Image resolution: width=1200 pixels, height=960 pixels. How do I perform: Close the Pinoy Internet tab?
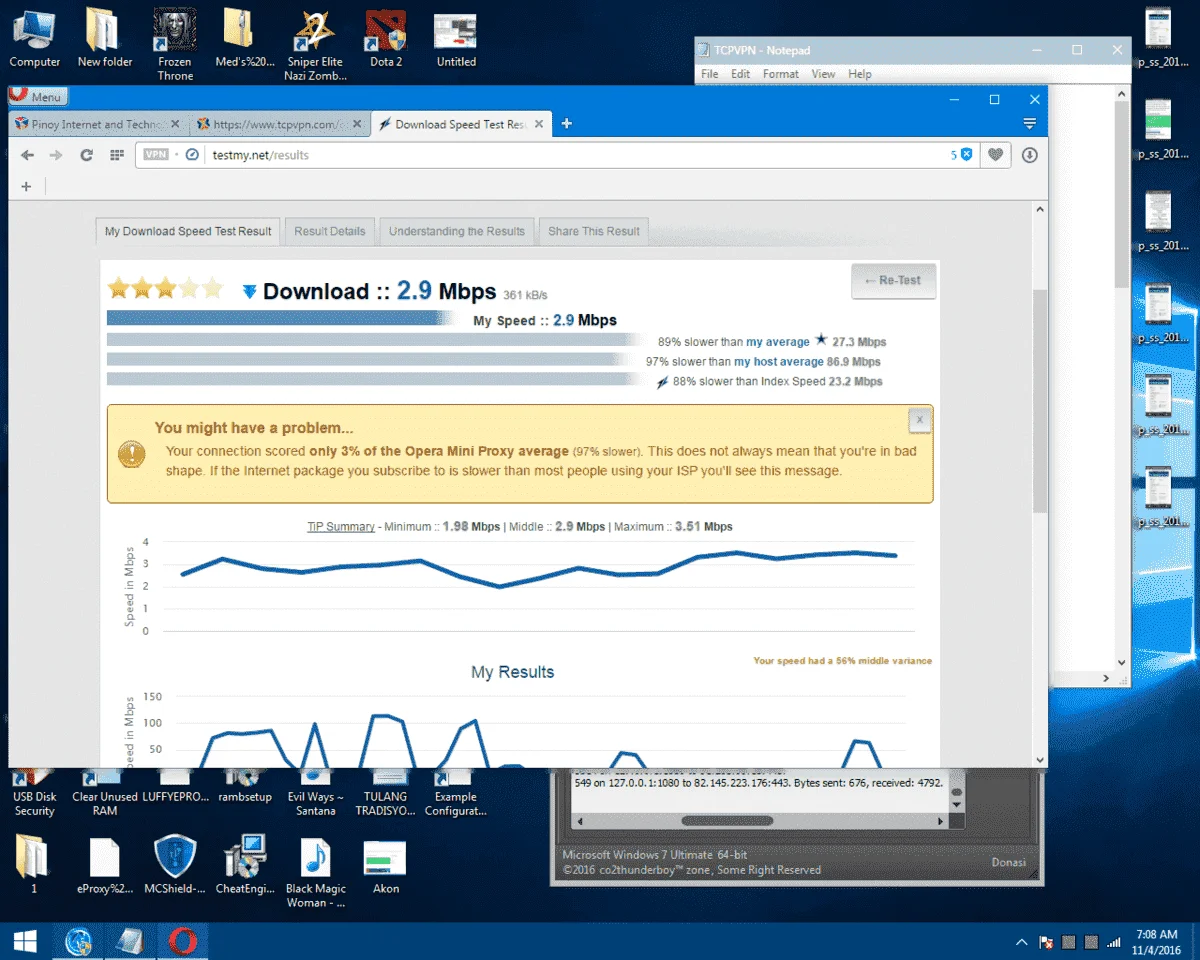176,124
